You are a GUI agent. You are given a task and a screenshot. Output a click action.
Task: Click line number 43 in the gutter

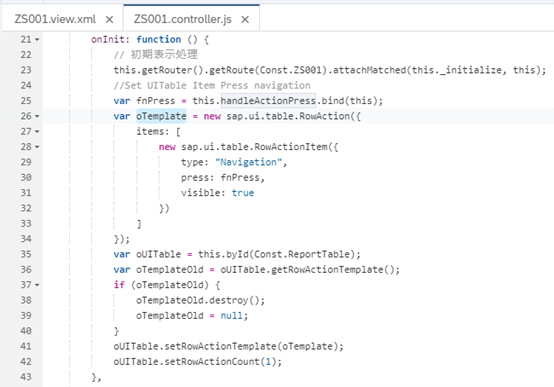(x=26, y=377)
